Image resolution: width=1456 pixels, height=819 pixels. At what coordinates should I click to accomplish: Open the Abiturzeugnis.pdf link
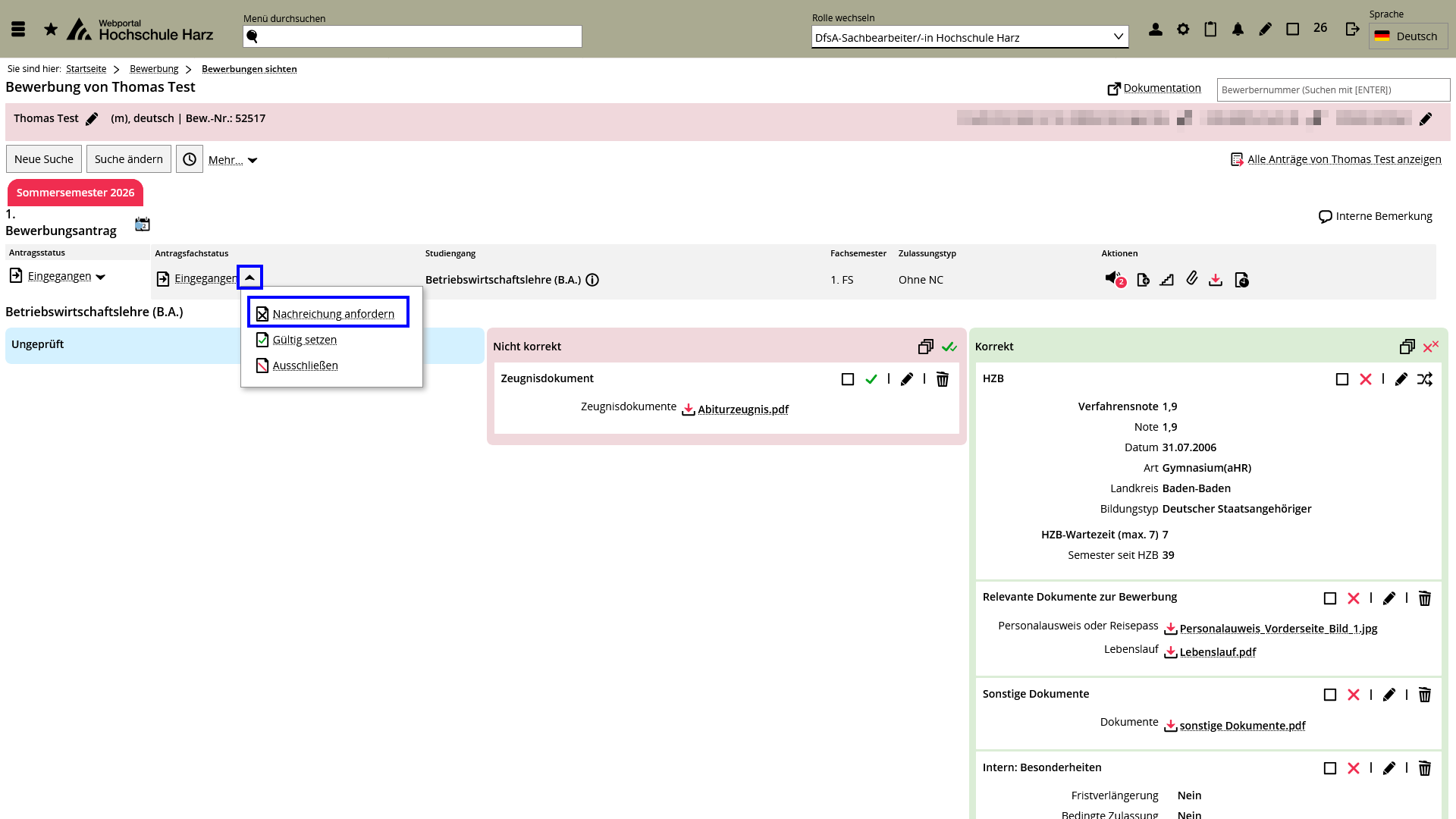(742, 409)
